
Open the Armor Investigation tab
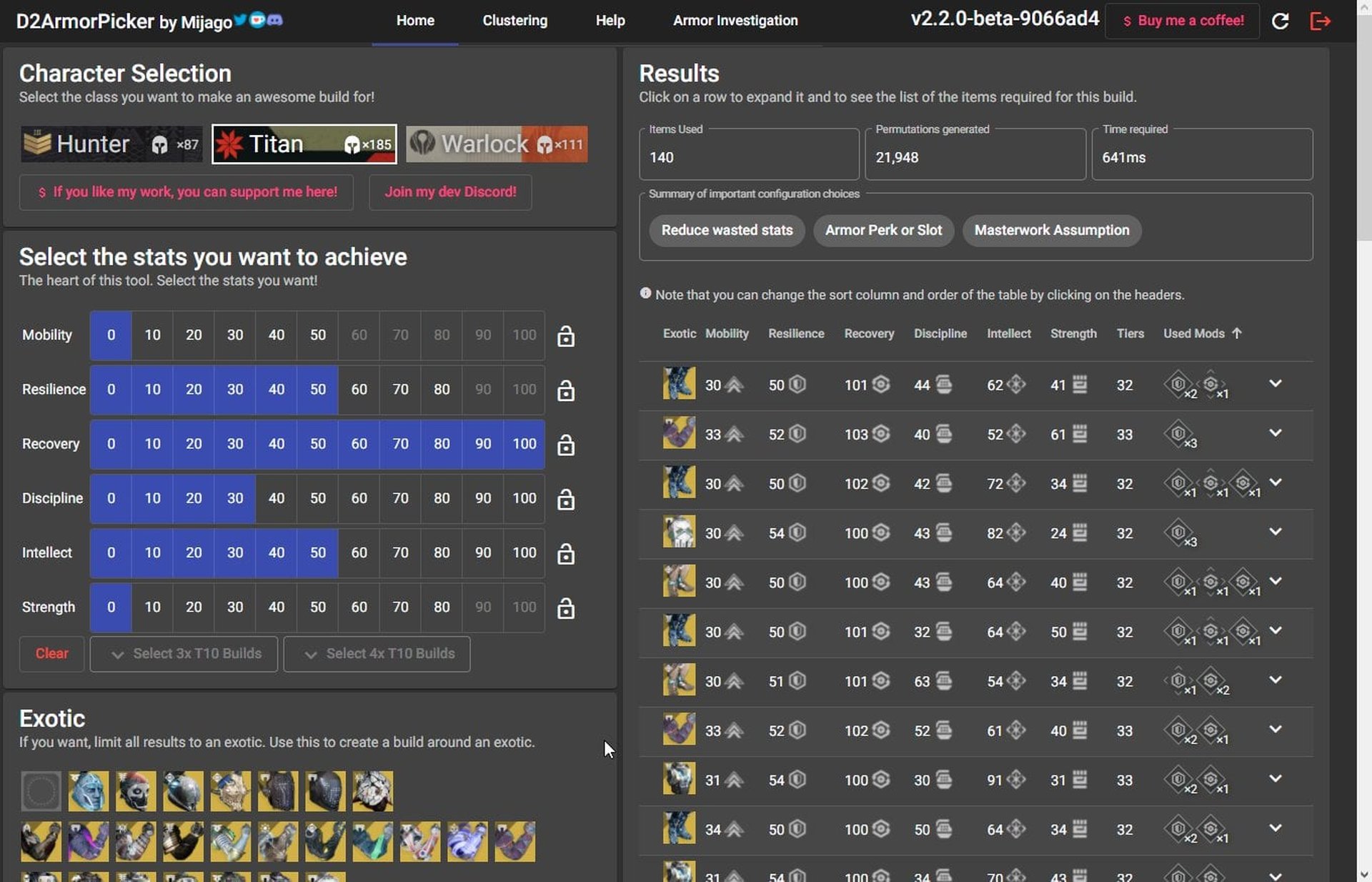(x=735, y=21)
